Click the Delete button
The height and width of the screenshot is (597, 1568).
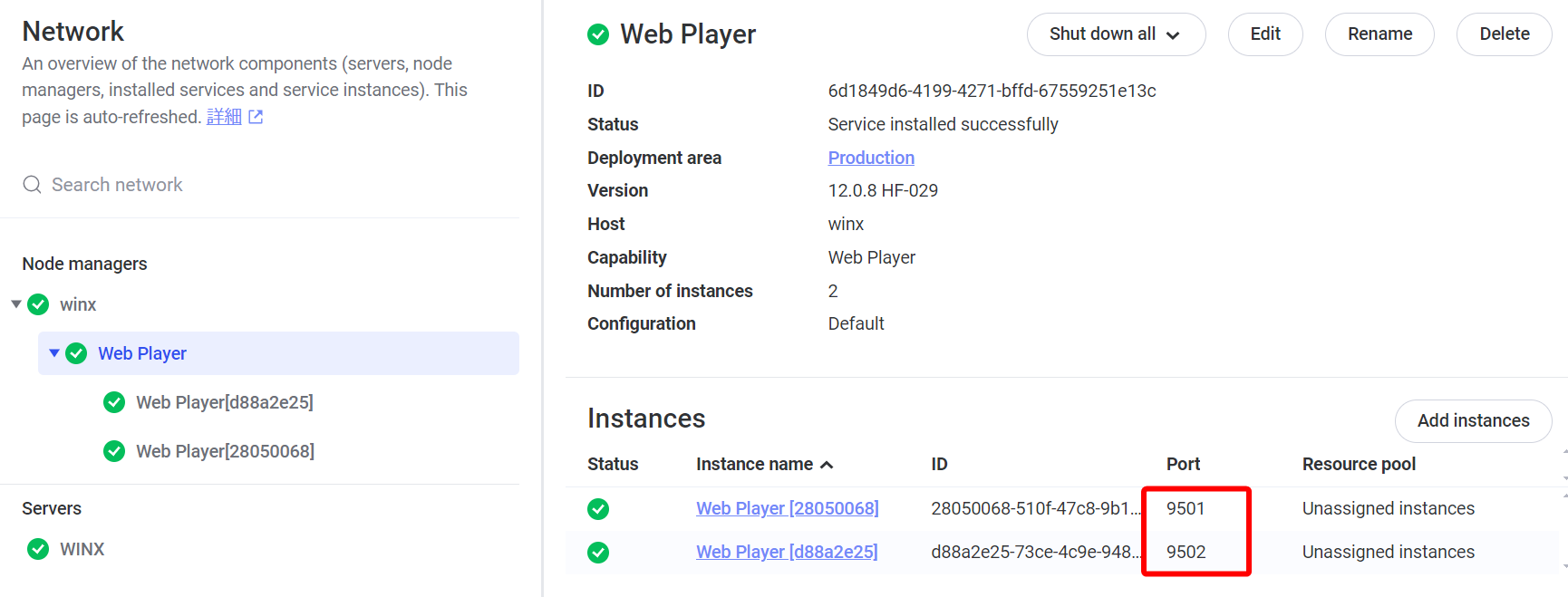1505,34
